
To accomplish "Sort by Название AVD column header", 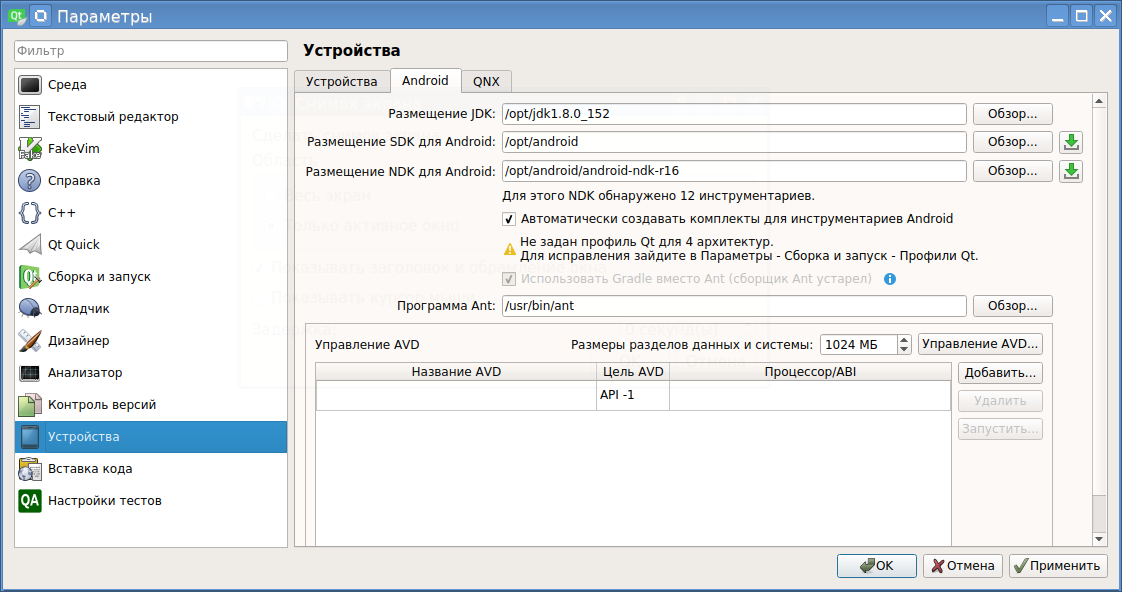I will [x=457, y=372].
